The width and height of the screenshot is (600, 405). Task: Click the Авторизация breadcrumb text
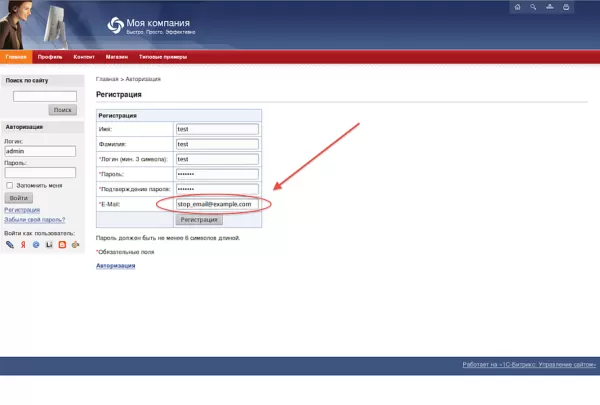(x=143, y=79)
